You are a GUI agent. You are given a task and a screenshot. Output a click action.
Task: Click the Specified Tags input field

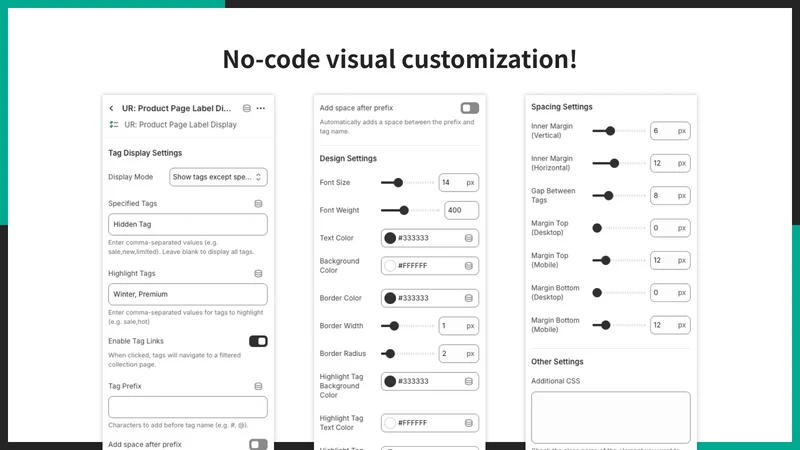coord(188,224)
